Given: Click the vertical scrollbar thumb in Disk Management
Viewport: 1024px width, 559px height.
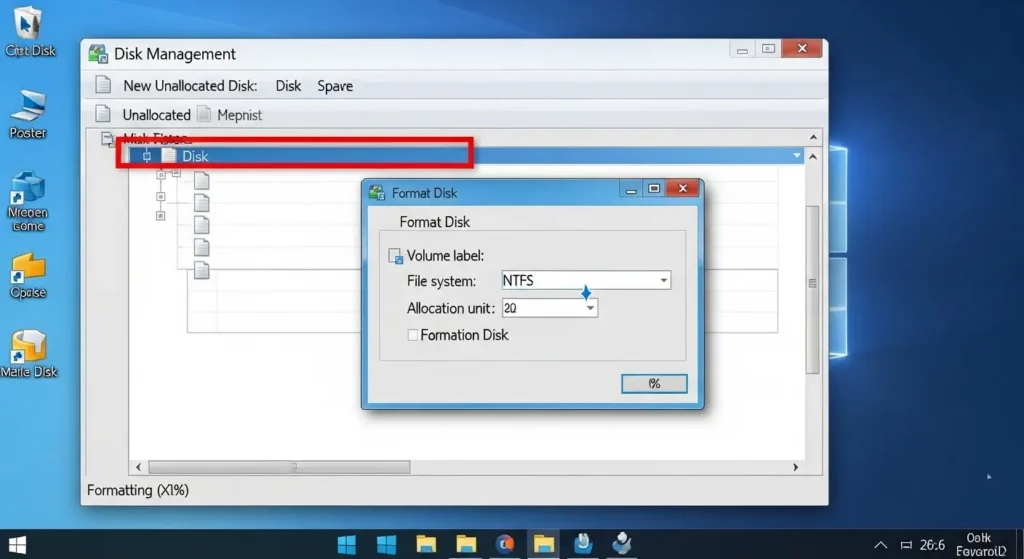Looking at the screenshot, I should (x=812, y=289).
